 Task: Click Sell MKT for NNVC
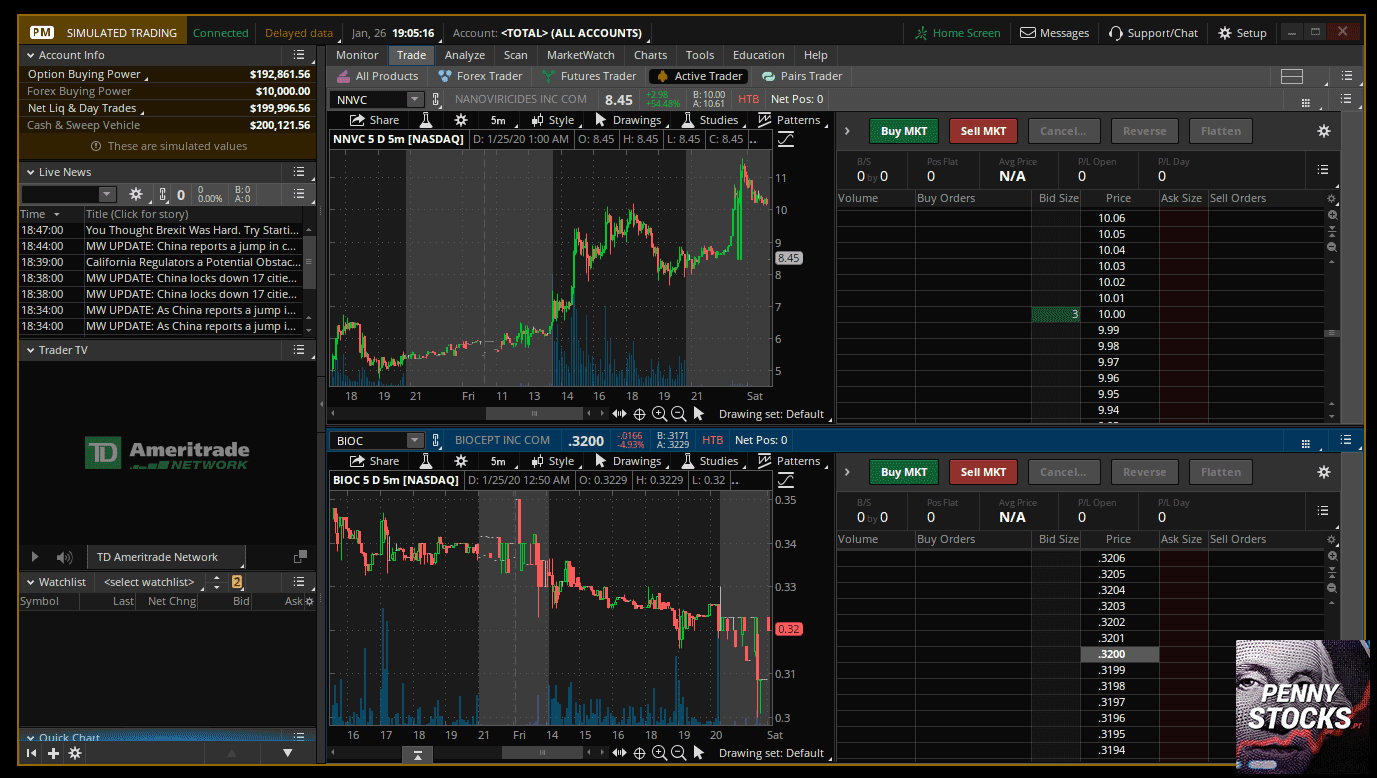(983, 131)
